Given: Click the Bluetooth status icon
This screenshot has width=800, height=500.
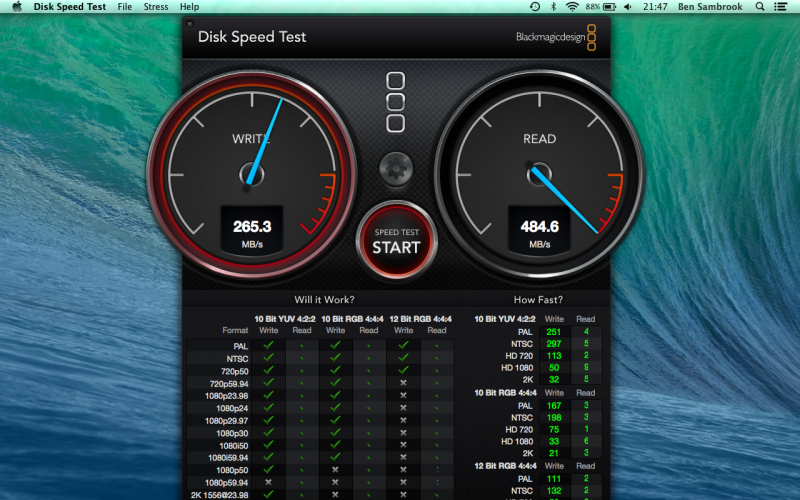Looking at the screenshot, I should (x=554, y=7).
